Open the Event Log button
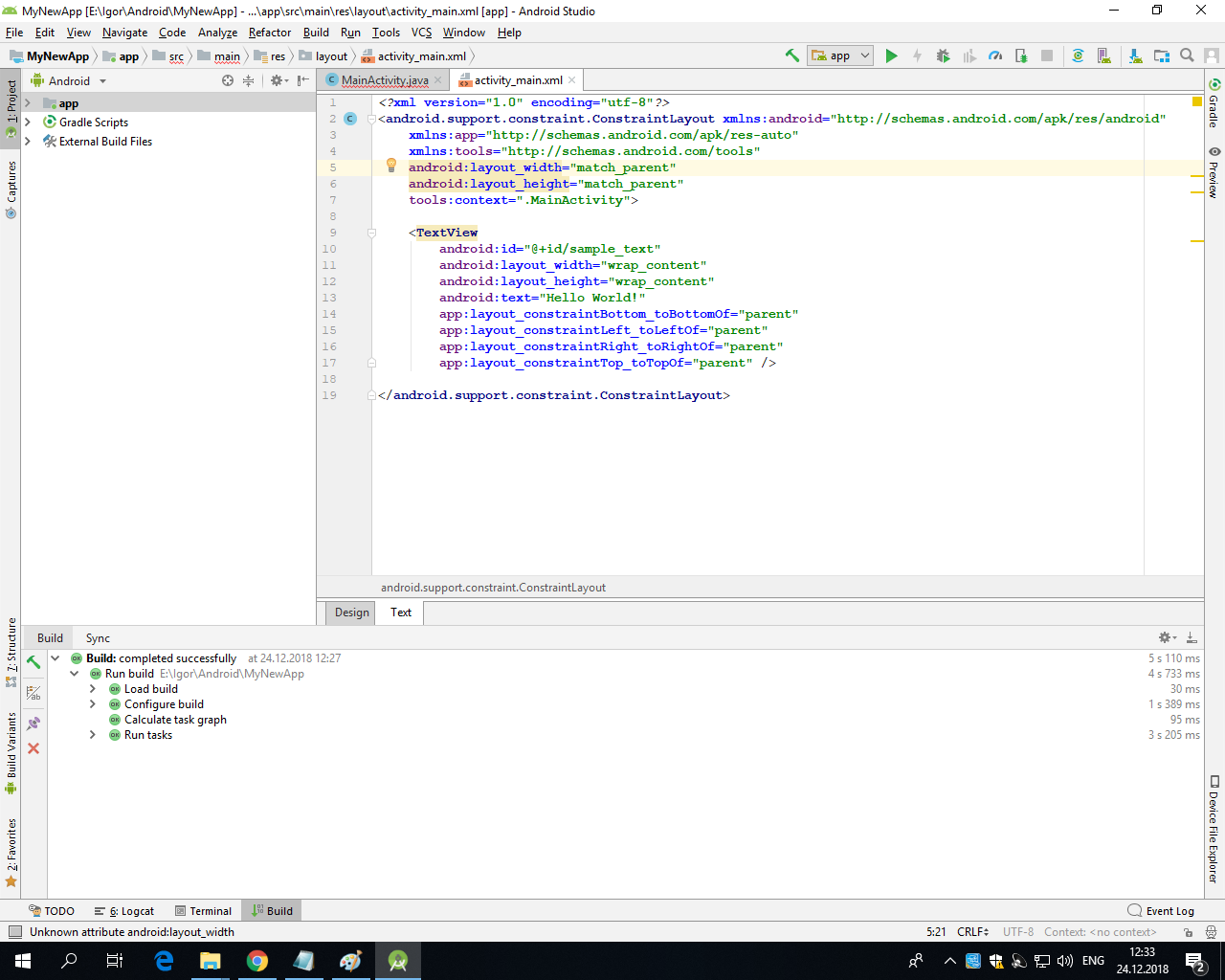Screen dimensions: 1225x980 (1161, 911)
